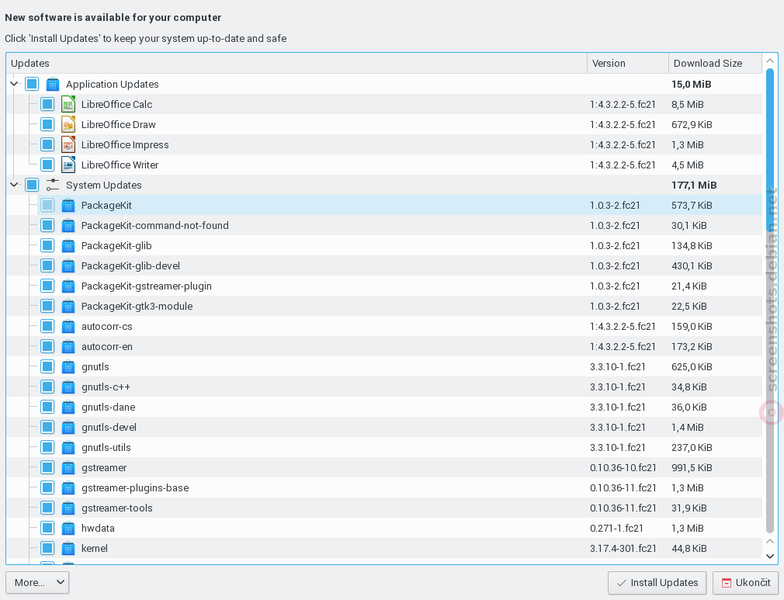The height and width of the screenshot is (600, 784).
Task: Click the hwdata version 0.271-1.fc21 cell
Action: tap(616, 528)
